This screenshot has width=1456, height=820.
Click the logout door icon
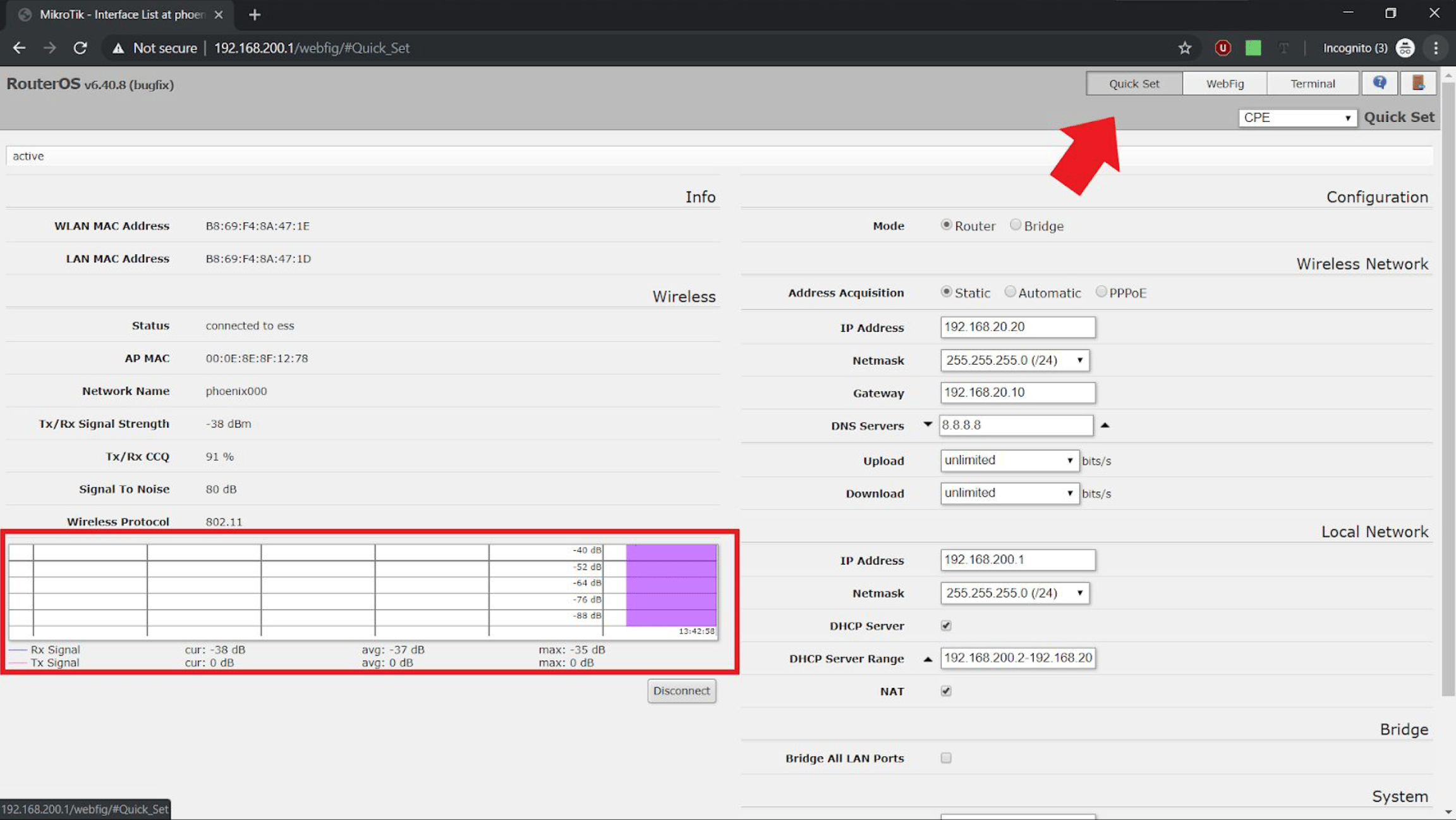pyautogui.click(x=1418, y=83)
